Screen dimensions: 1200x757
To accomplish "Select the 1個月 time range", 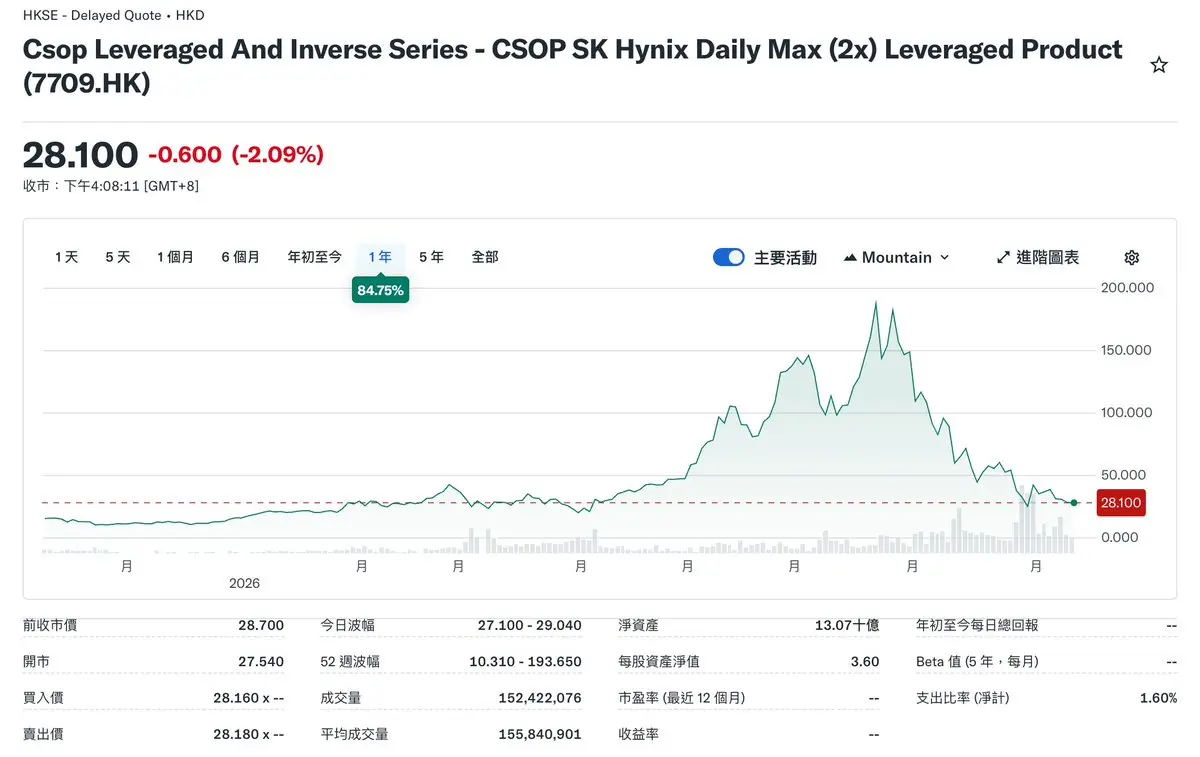I will (175, 257).
